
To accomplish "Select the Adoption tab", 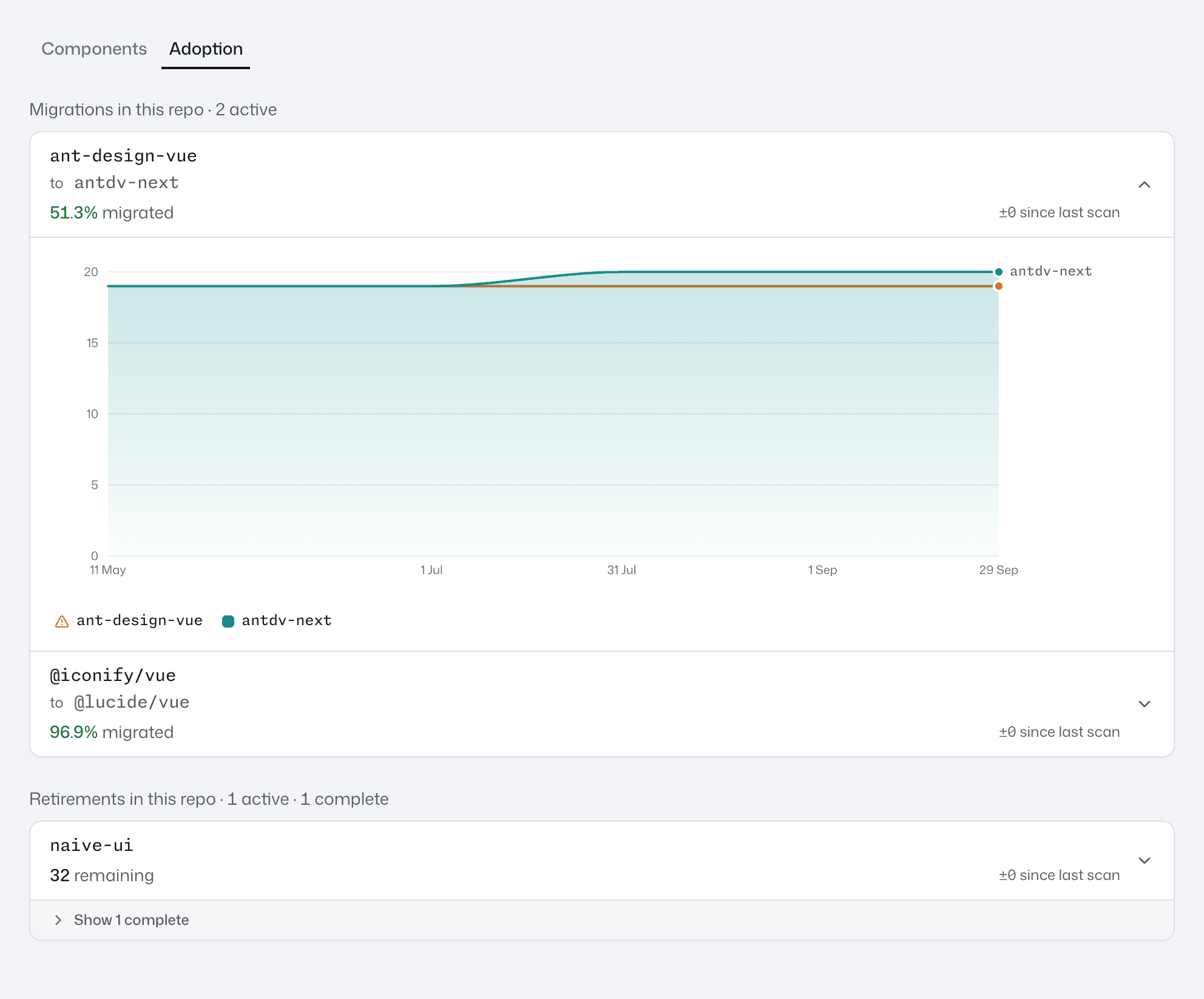I will pyautogui.click(x=206, y=49).
